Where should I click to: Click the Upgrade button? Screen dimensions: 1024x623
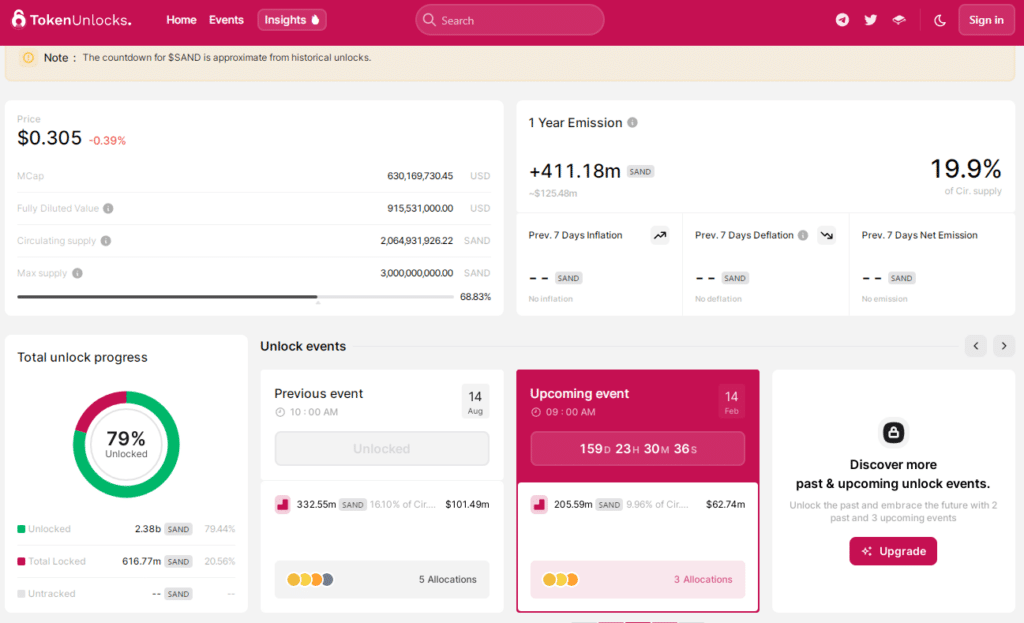pyautogui.click(x=893, y=551)
